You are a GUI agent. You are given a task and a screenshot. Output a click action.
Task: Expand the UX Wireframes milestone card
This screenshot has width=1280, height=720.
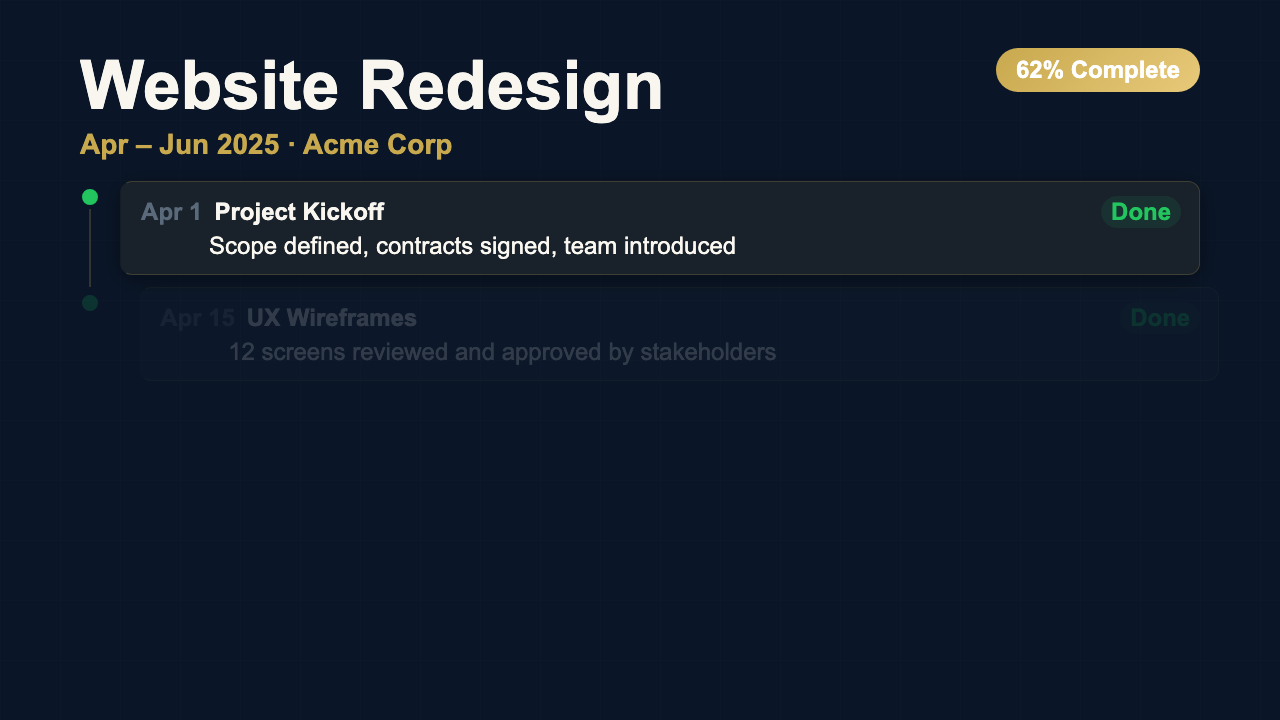[680, 334]
